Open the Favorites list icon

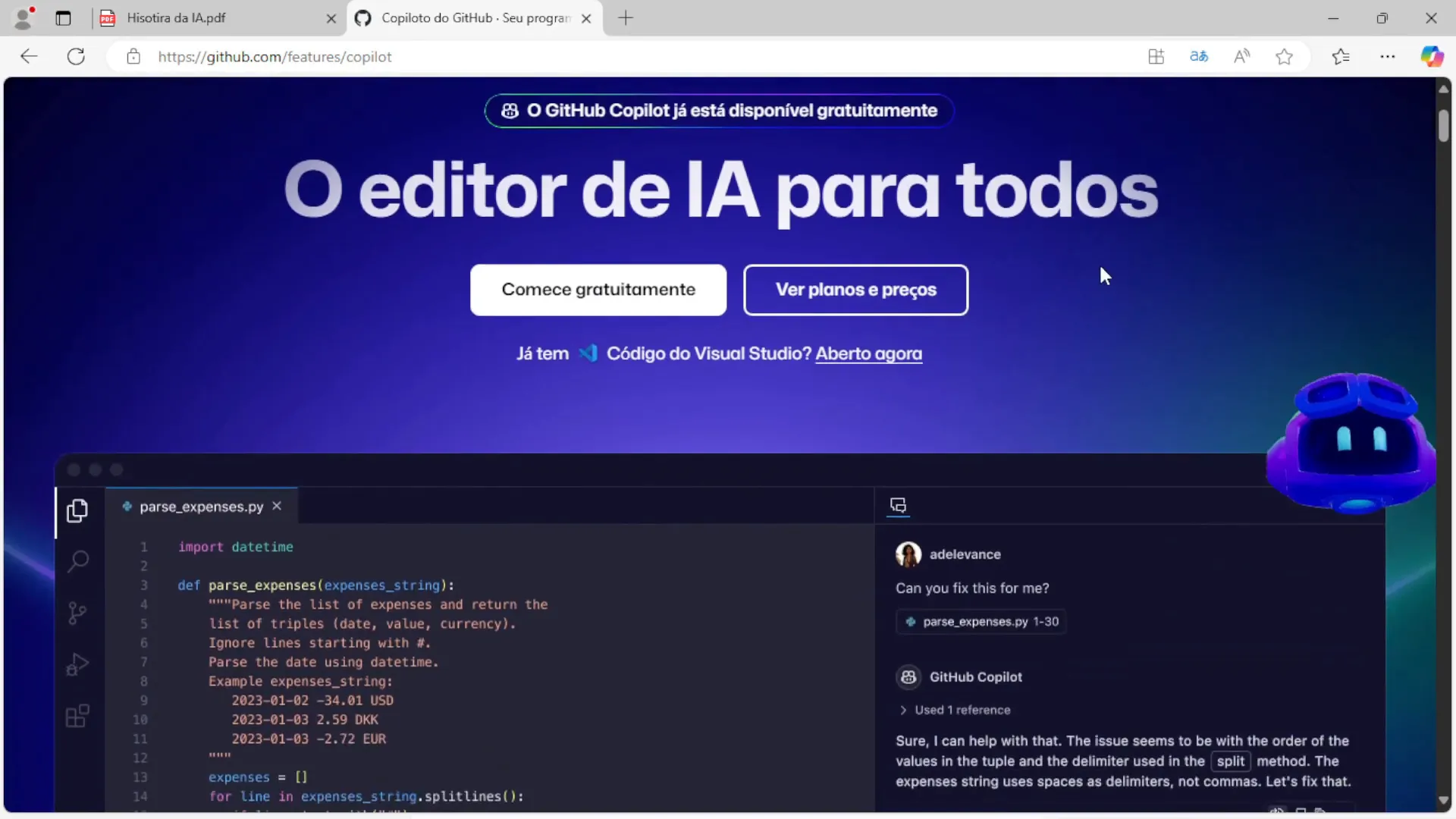click(x=1341, y=56)
